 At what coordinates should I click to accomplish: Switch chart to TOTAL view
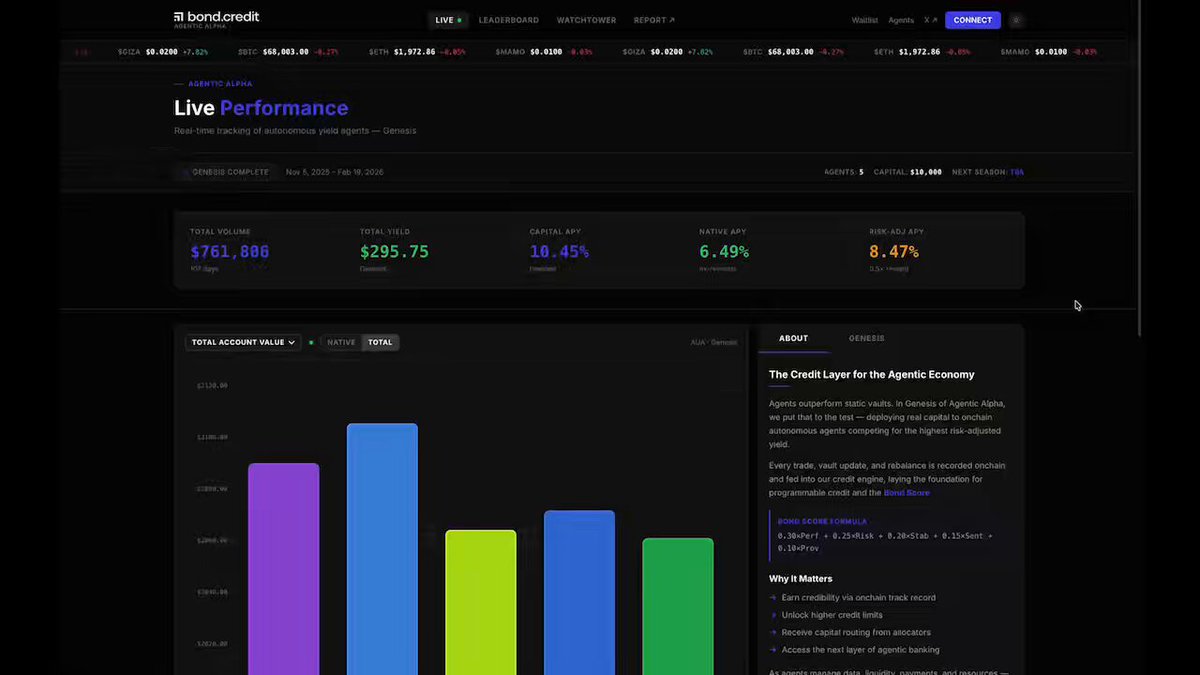pyautogui.click(x=380, y=342)
